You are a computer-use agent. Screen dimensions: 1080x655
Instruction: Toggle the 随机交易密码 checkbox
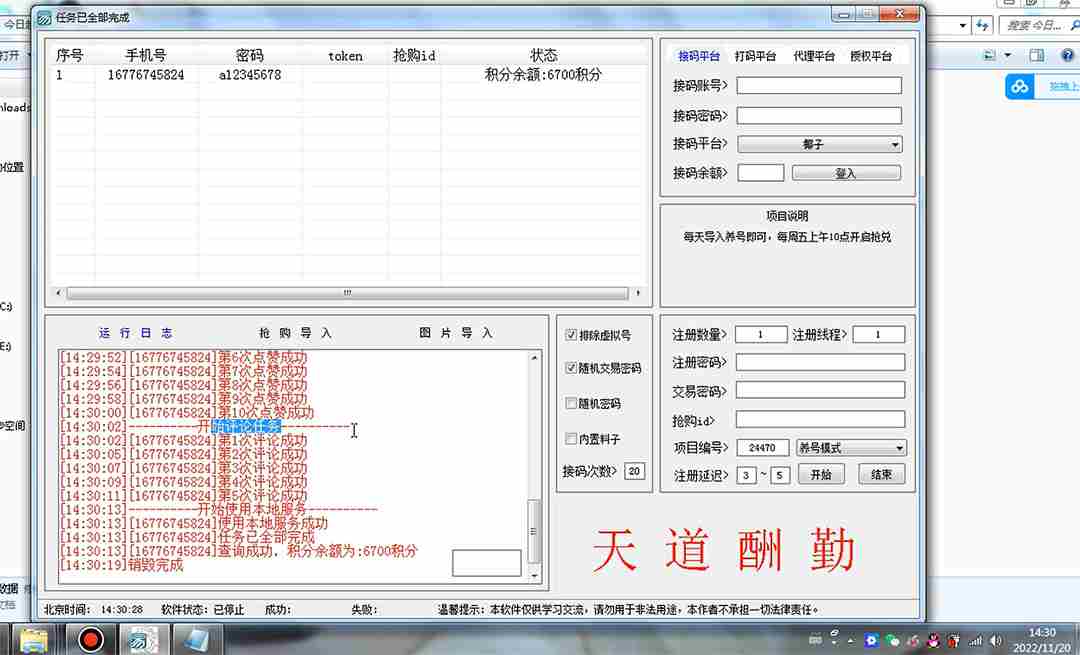pyautogui.click(x=571, y=368)
